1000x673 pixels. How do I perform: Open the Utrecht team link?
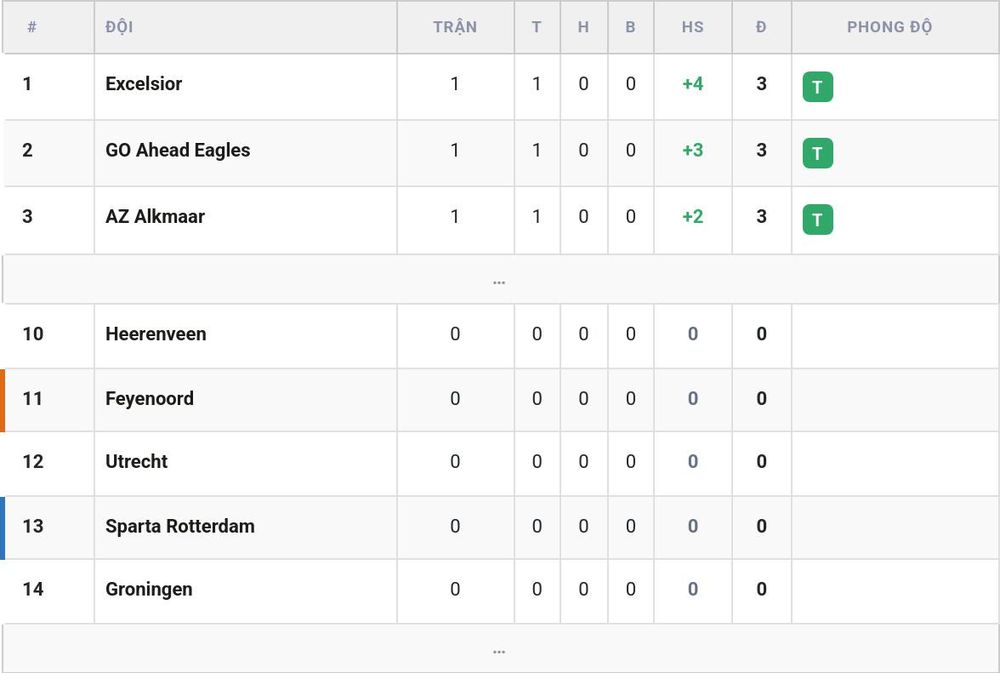point(136,461)
